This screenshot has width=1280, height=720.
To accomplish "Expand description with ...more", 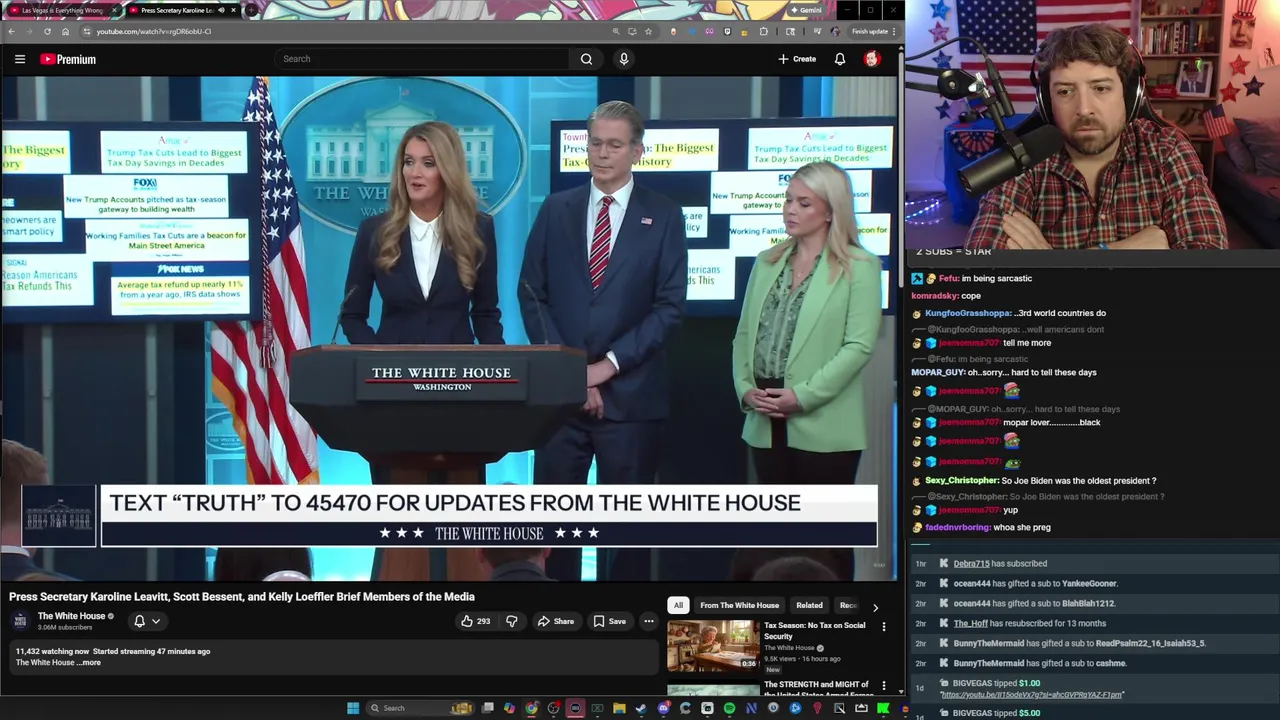I will click(90, 662).
